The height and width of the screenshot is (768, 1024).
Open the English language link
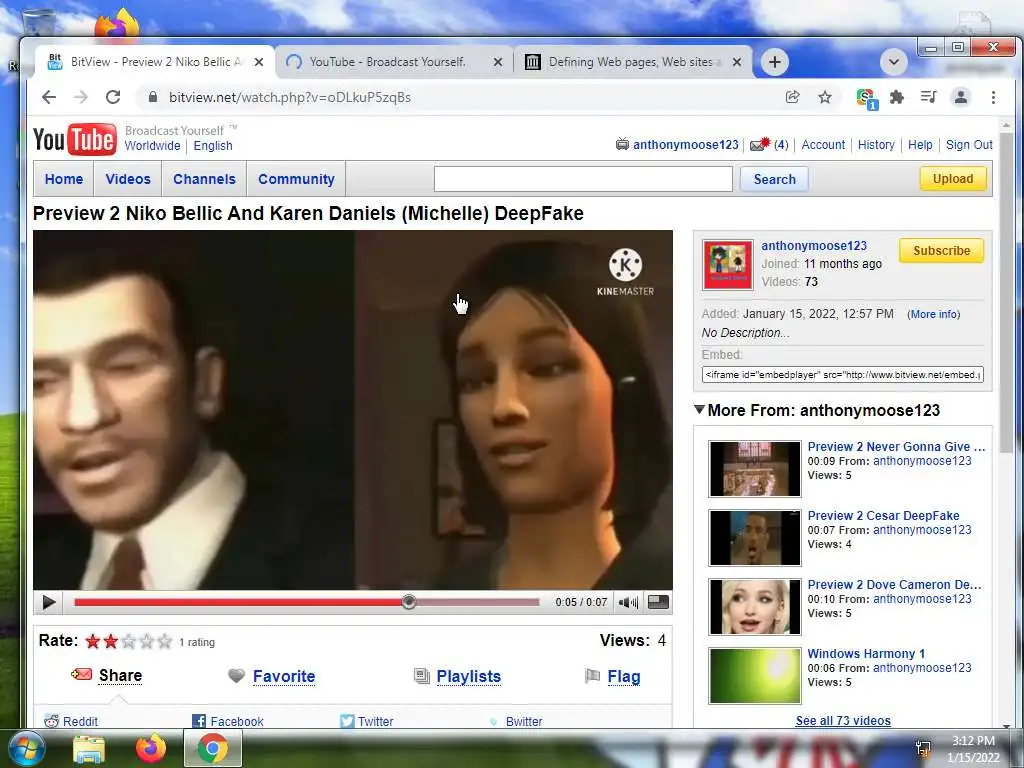point(213,146)
